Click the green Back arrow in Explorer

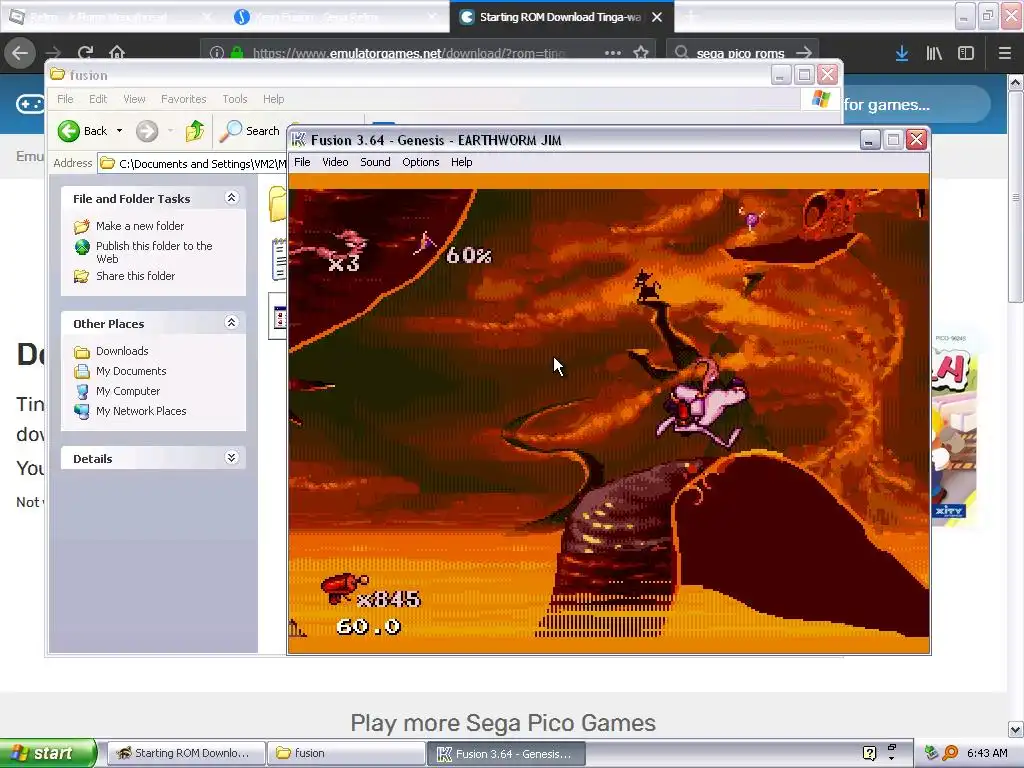coord(69,131)
